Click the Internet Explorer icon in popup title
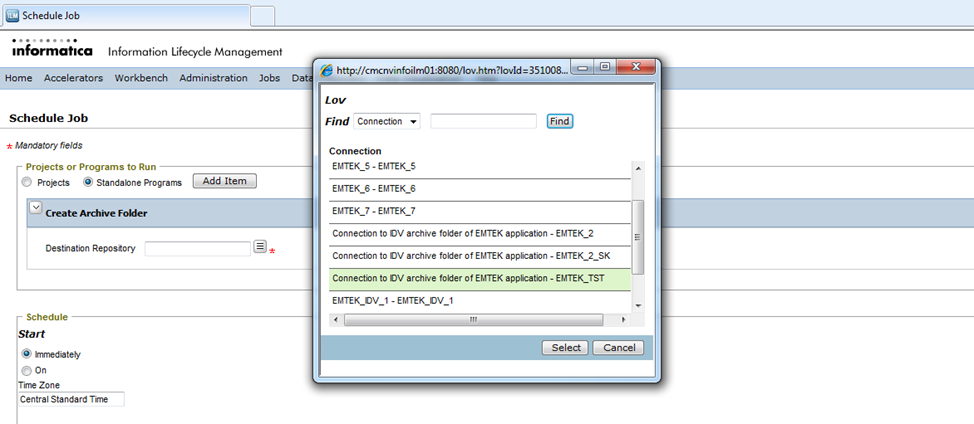974x424 pixels. (x=326, y=70)
